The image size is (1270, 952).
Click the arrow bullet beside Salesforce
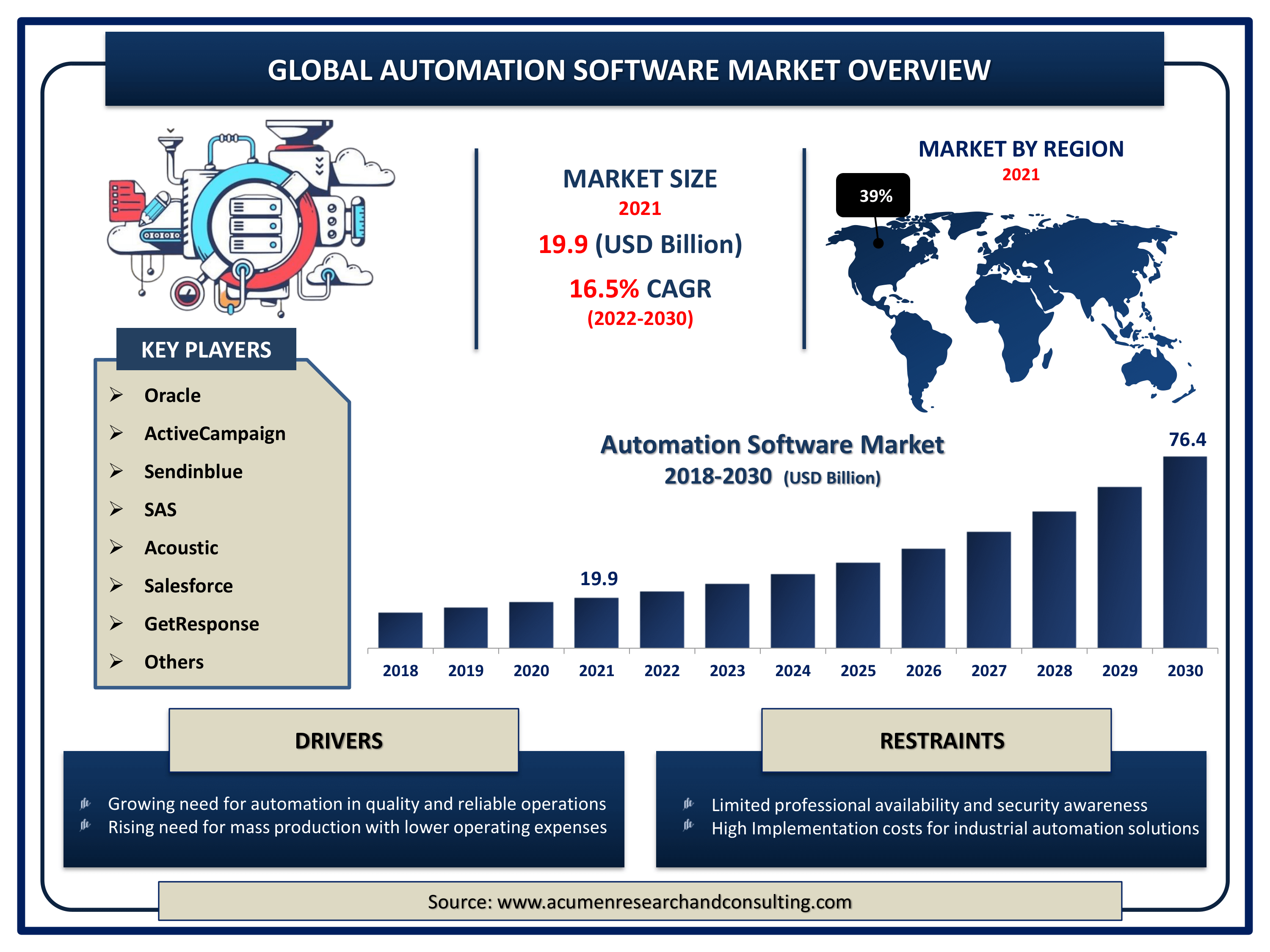coord(116,585)
